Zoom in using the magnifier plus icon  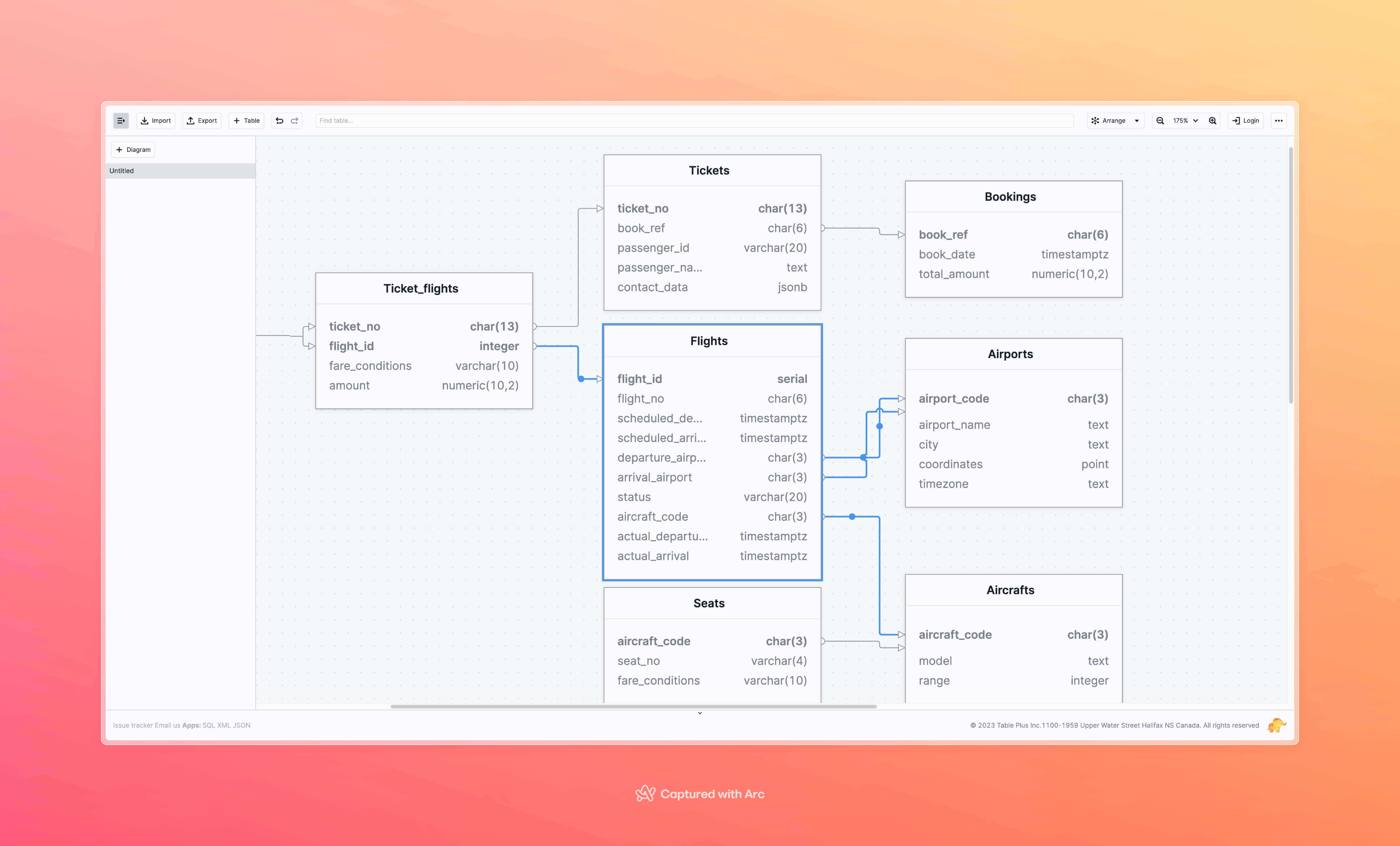coord(1213,121)
